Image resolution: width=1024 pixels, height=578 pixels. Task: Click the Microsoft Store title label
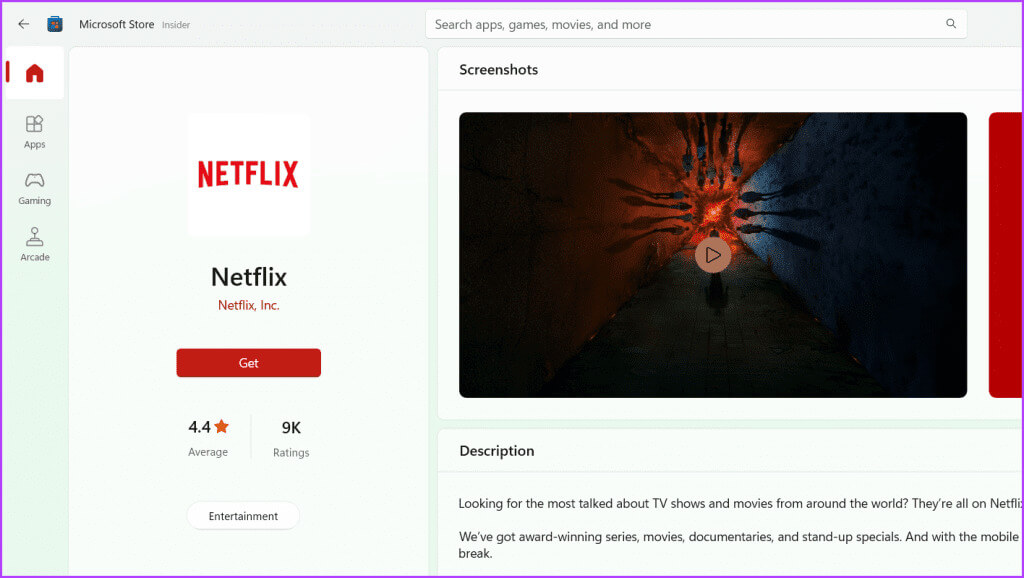pos(117,24)
